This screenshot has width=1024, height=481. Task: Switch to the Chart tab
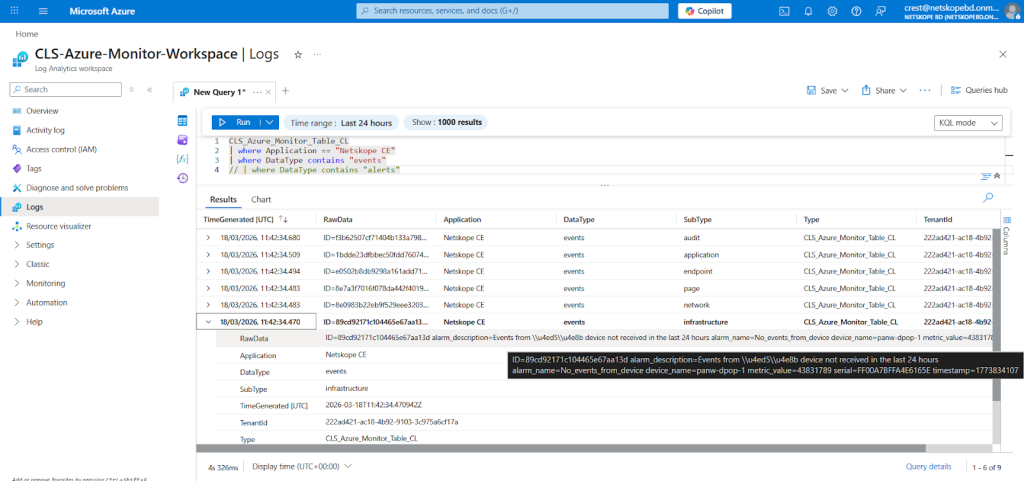tap(261, 199)
